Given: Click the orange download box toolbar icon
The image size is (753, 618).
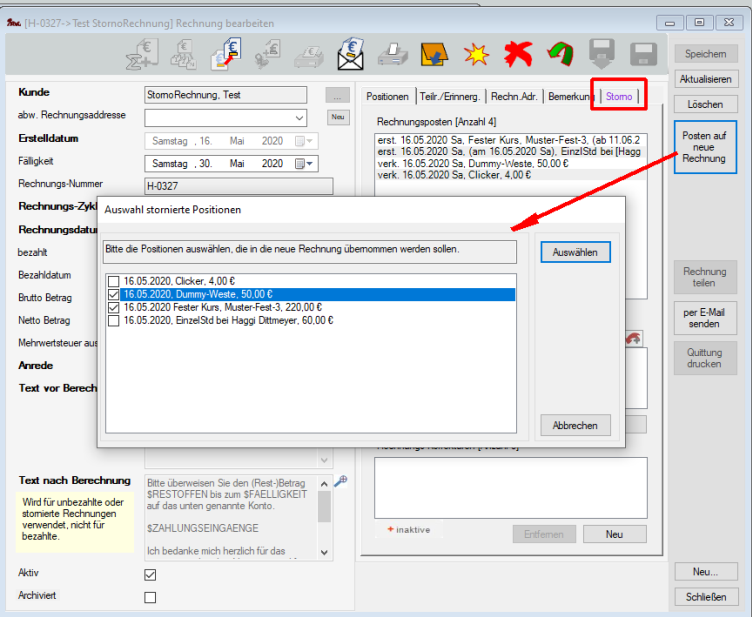Looking at the screenshot, I should 434,52.
